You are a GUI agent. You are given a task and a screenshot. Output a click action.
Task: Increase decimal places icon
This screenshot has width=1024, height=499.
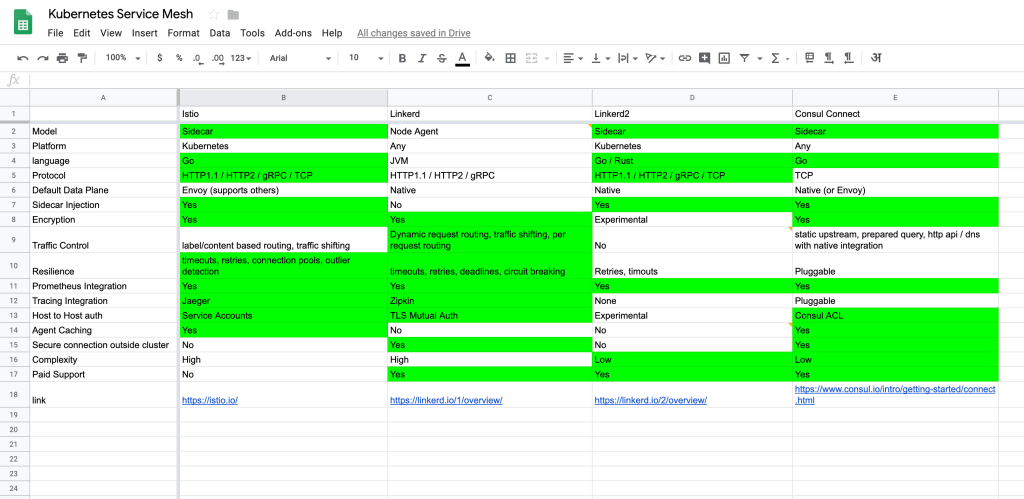[x=218, y=58]
